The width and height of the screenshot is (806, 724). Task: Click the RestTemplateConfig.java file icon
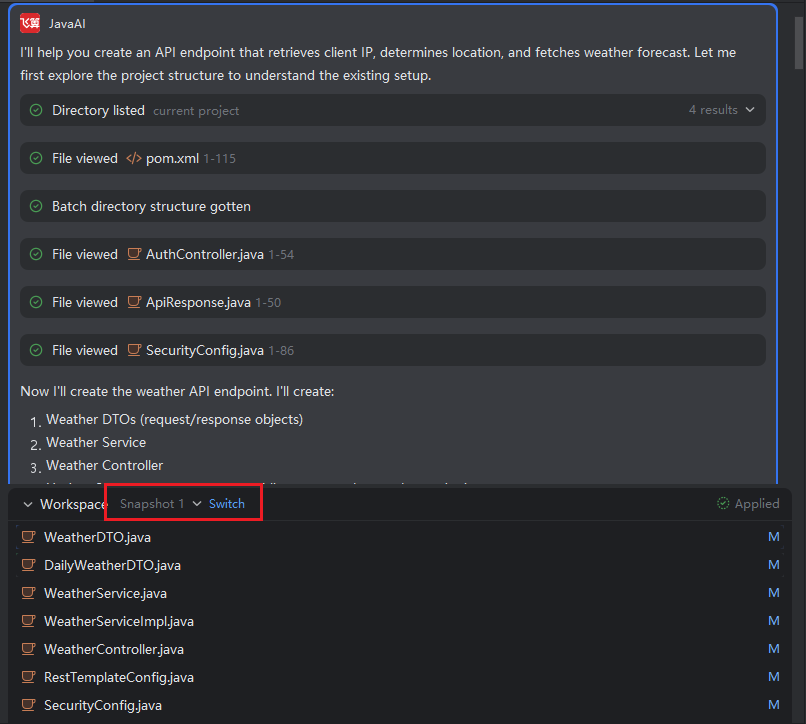(x=28, y=677)
